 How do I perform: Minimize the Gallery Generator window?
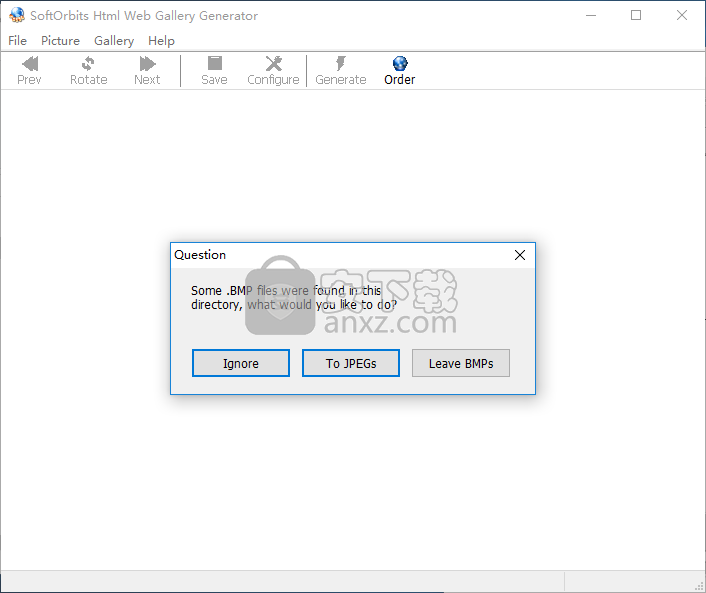(x=591, y=15)
